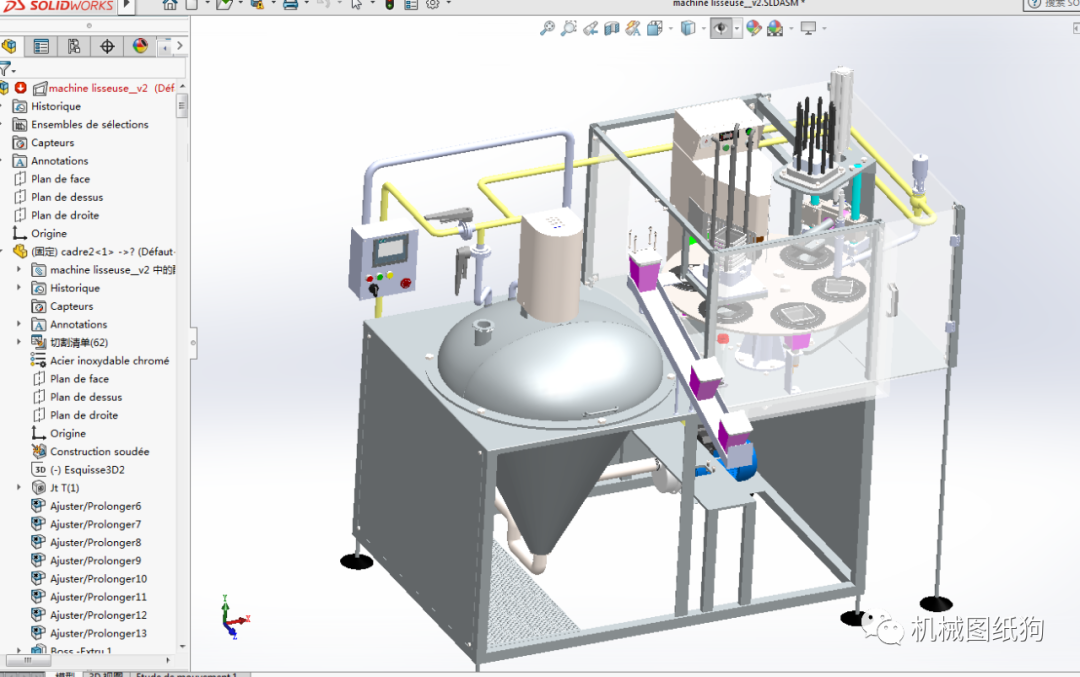Click Zoom to Area icon
The height and width of the screenshot is (677, 1080).
pos(569,28)
